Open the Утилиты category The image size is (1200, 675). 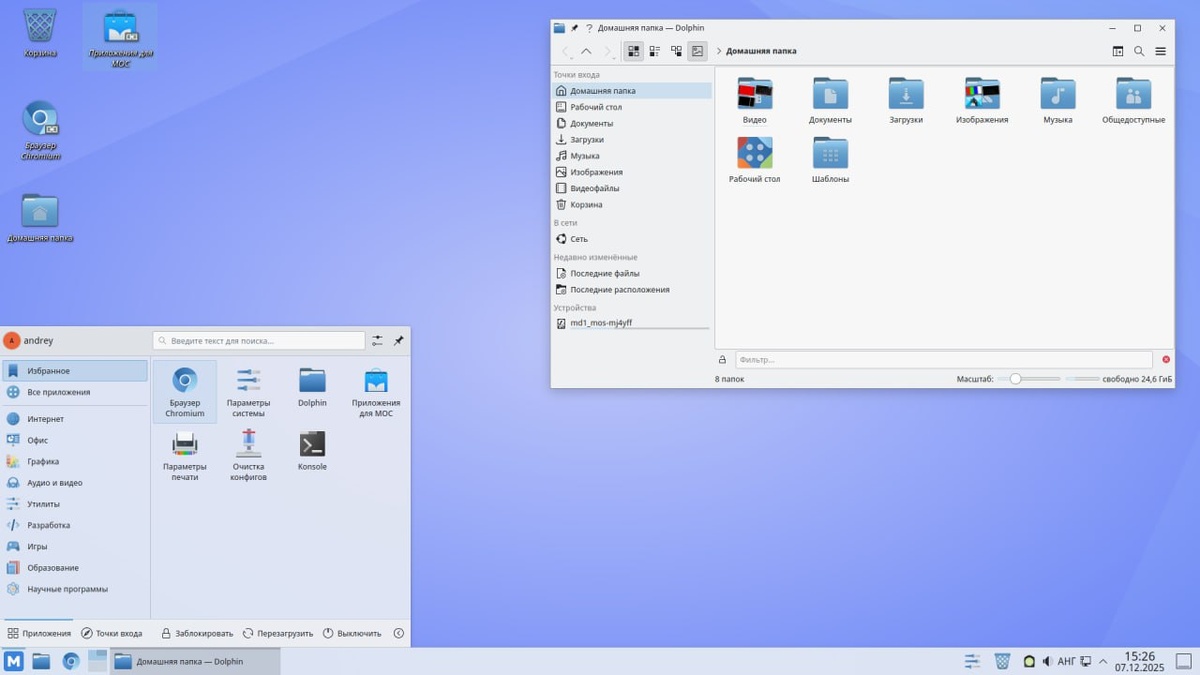pos(75,504)
